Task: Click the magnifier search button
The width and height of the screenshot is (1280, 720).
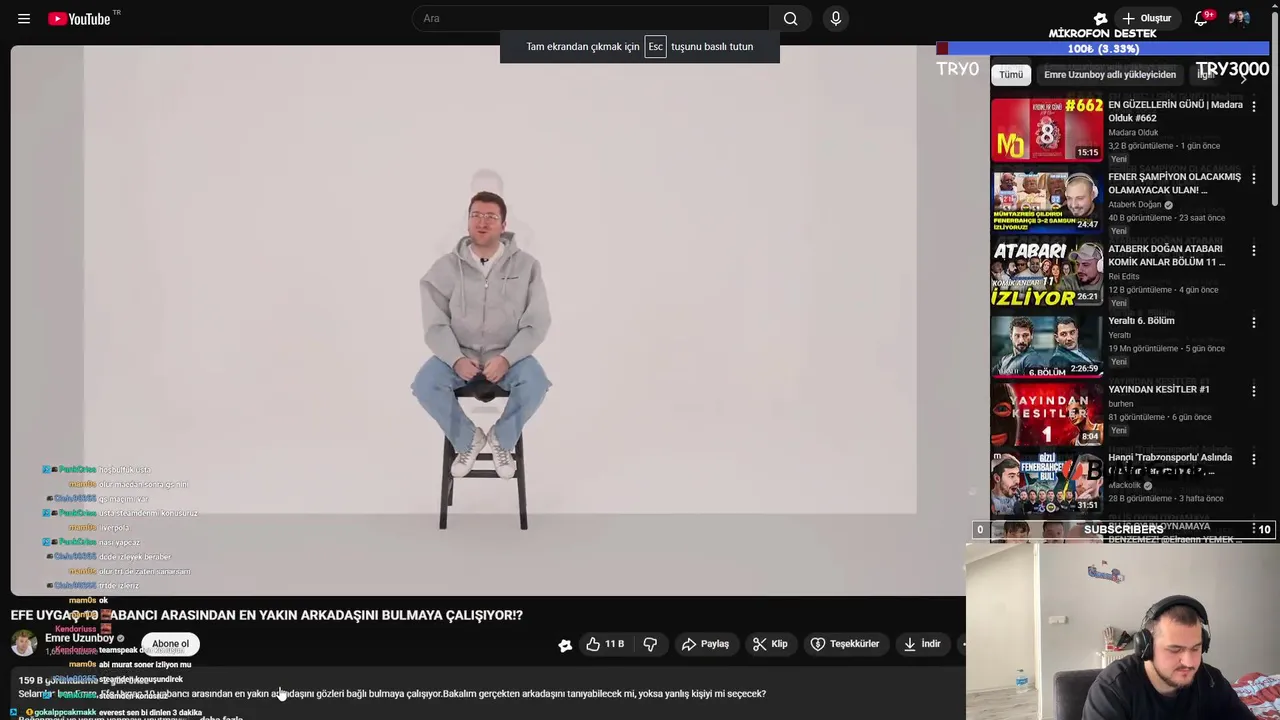Action: (x=790, y=18)
